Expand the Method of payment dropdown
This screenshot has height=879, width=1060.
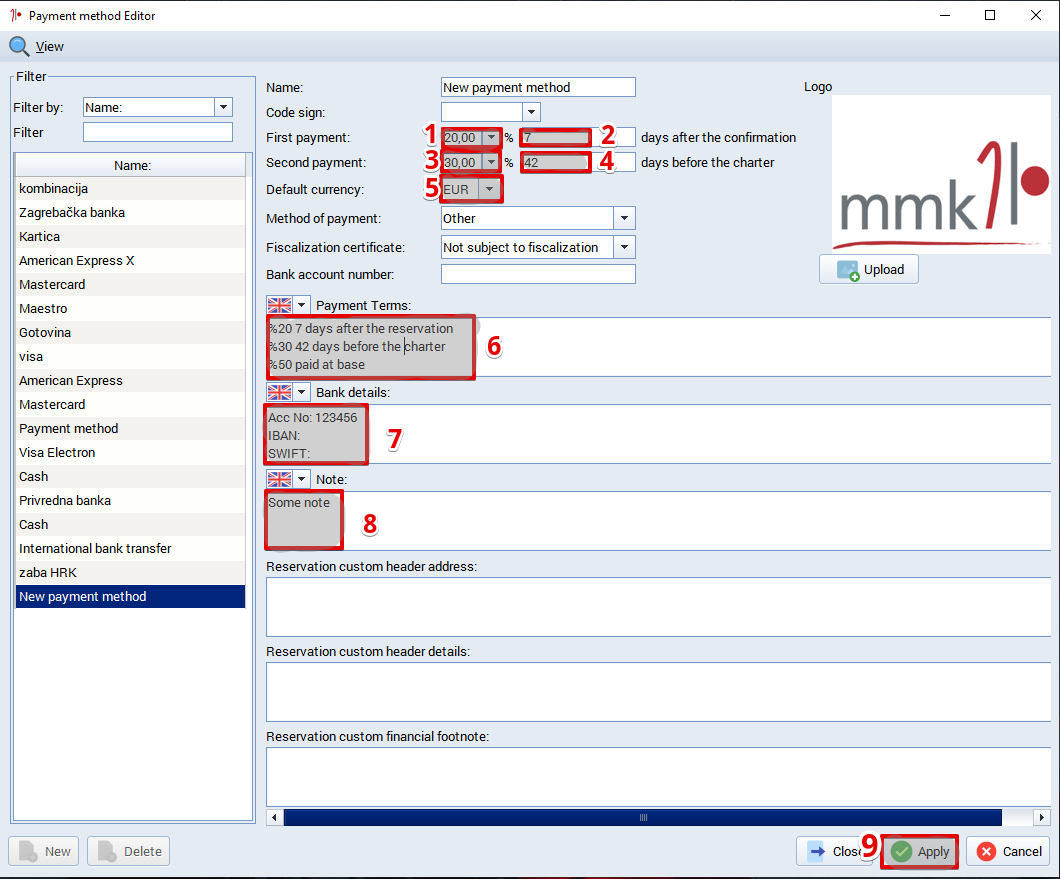point(624,218)
